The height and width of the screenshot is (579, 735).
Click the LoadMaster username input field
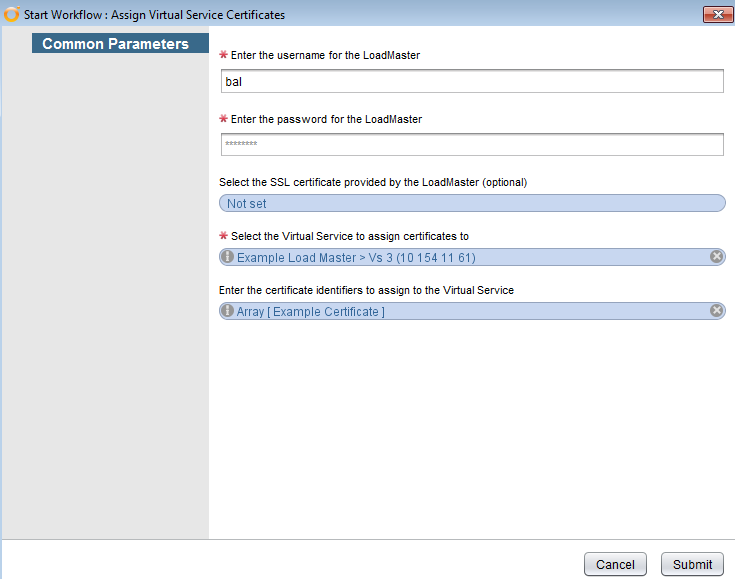click(x=472, y=81)
